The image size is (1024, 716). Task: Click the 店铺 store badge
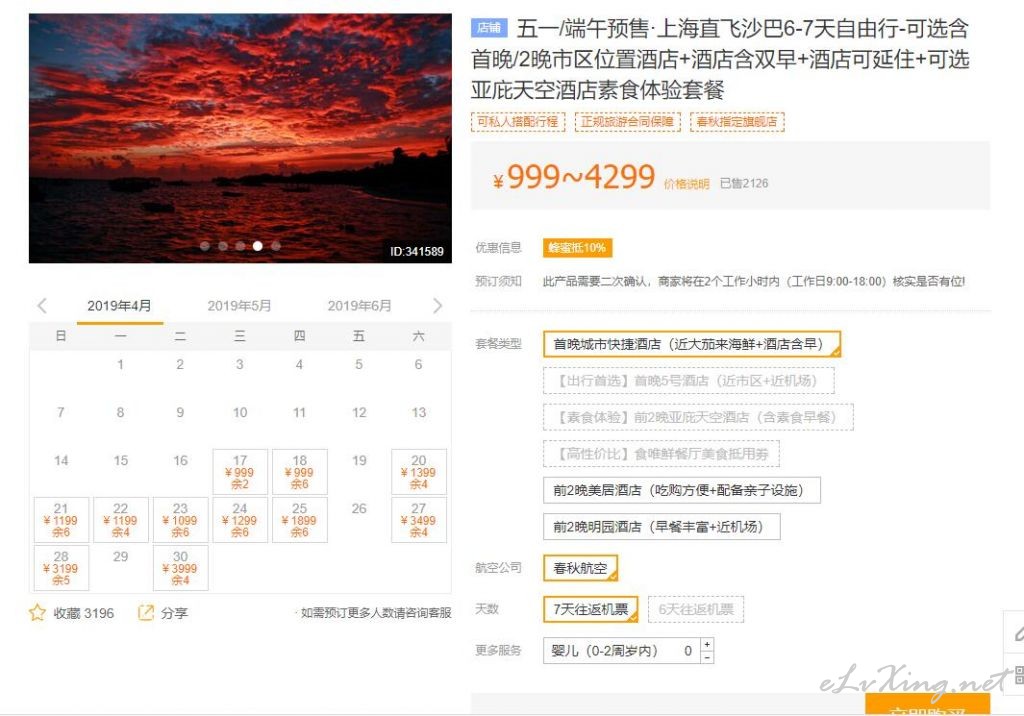tap(488, 27)
